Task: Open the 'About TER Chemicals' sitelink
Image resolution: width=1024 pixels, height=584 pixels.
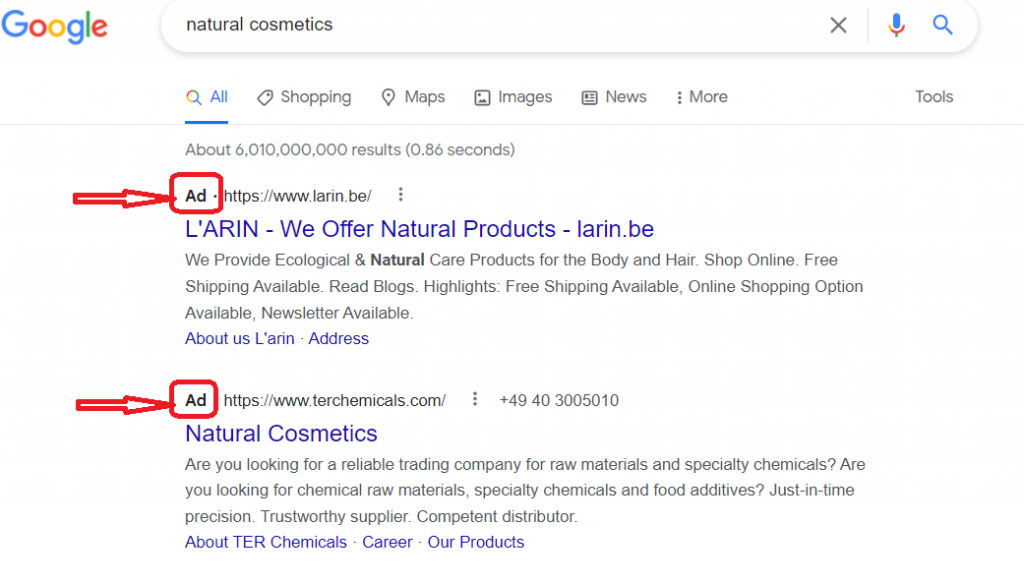Action: (x=266, y=542)
